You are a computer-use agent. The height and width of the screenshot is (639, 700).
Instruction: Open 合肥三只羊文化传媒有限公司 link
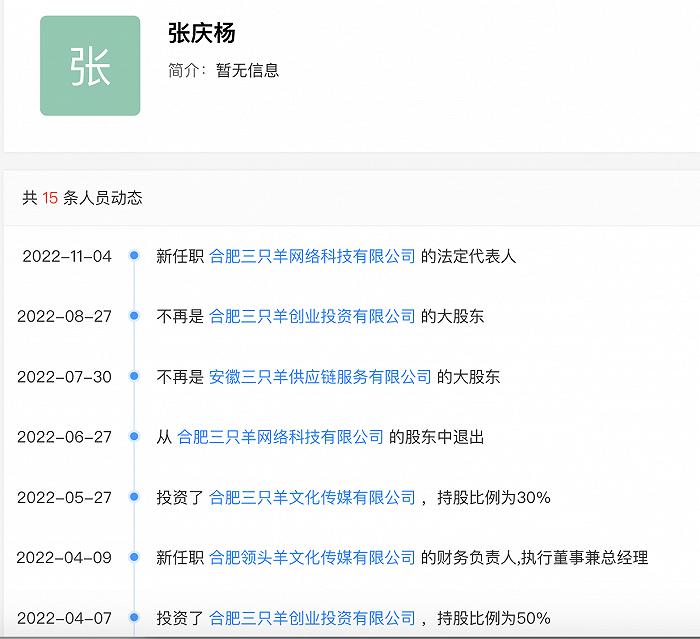coord(312,497)
